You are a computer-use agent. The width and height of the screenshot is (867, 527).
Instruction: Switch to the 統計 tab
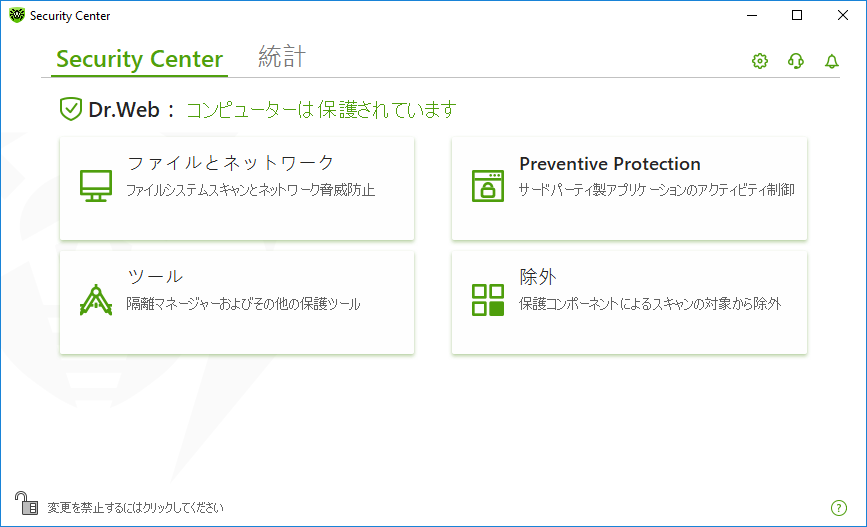point(282,57)
